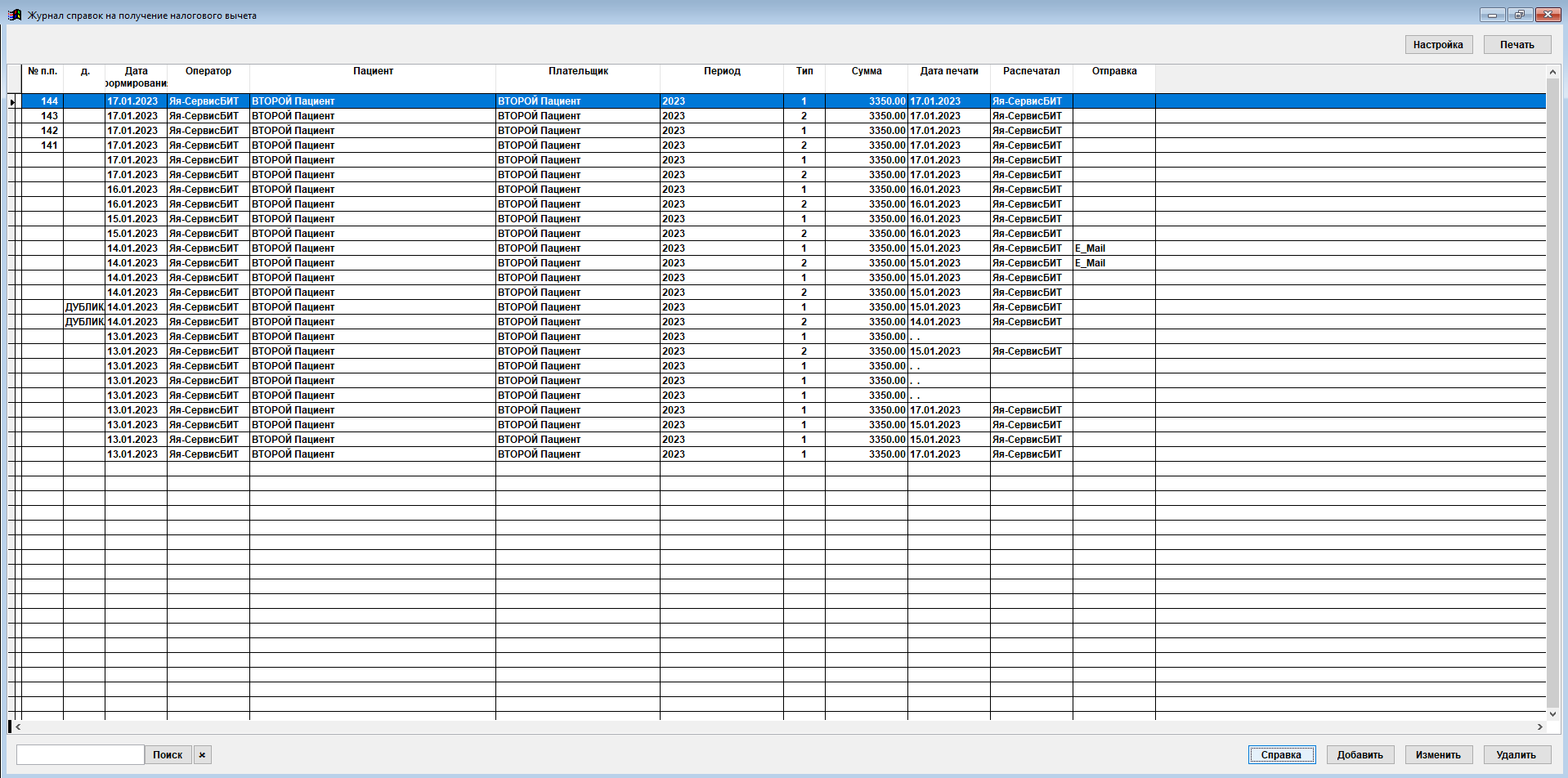Click the row pointer arrow indicator
1568x778 pixels.
point(12,102)
